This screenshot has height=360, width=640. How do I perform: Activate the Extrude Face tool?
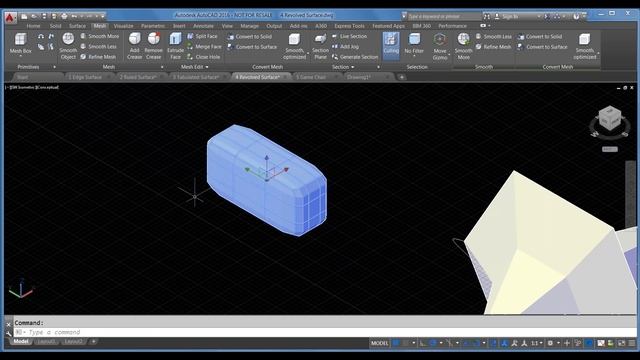[x=176, y=46]
